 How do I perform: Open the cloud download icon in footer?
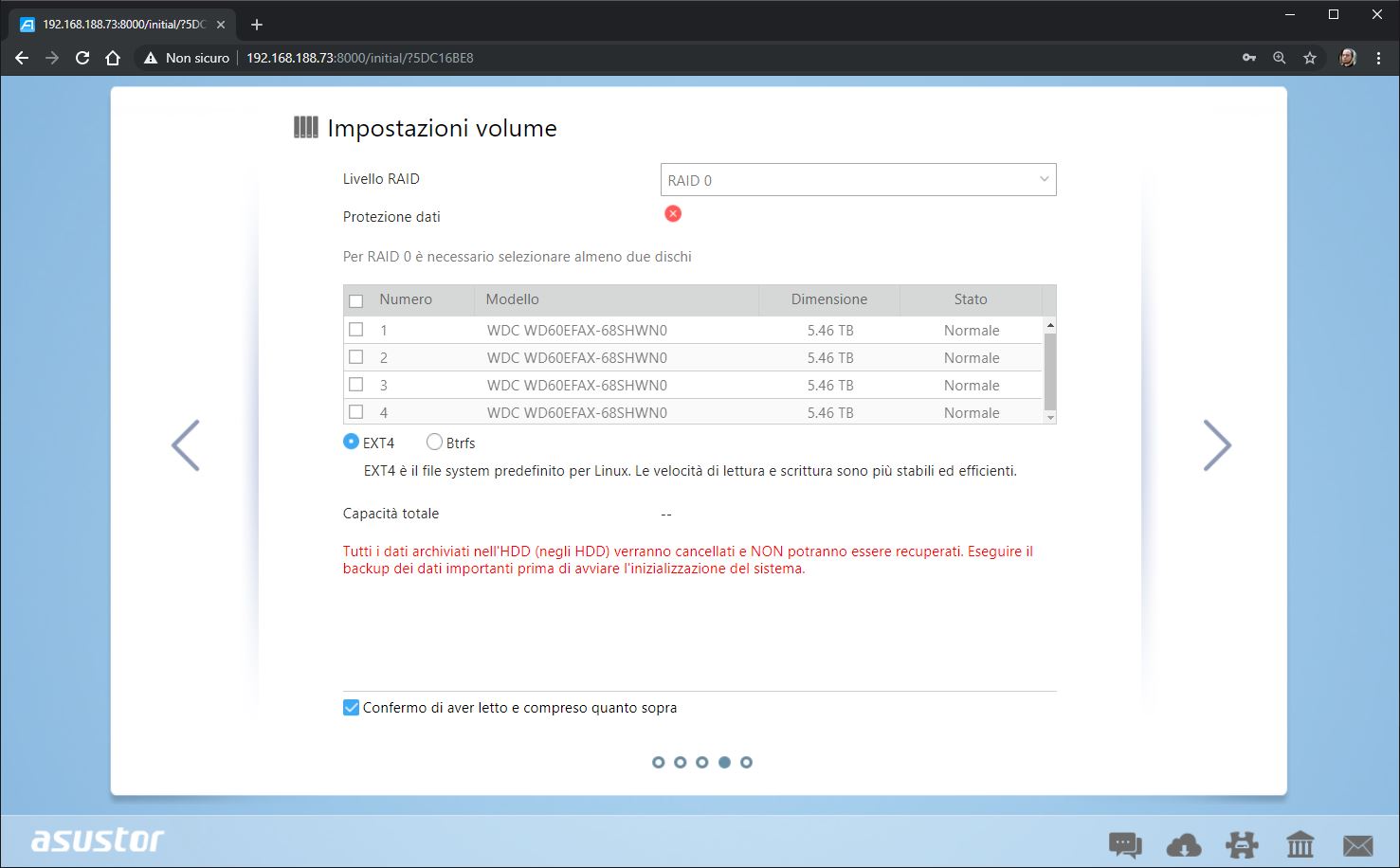coord(1184,843)
